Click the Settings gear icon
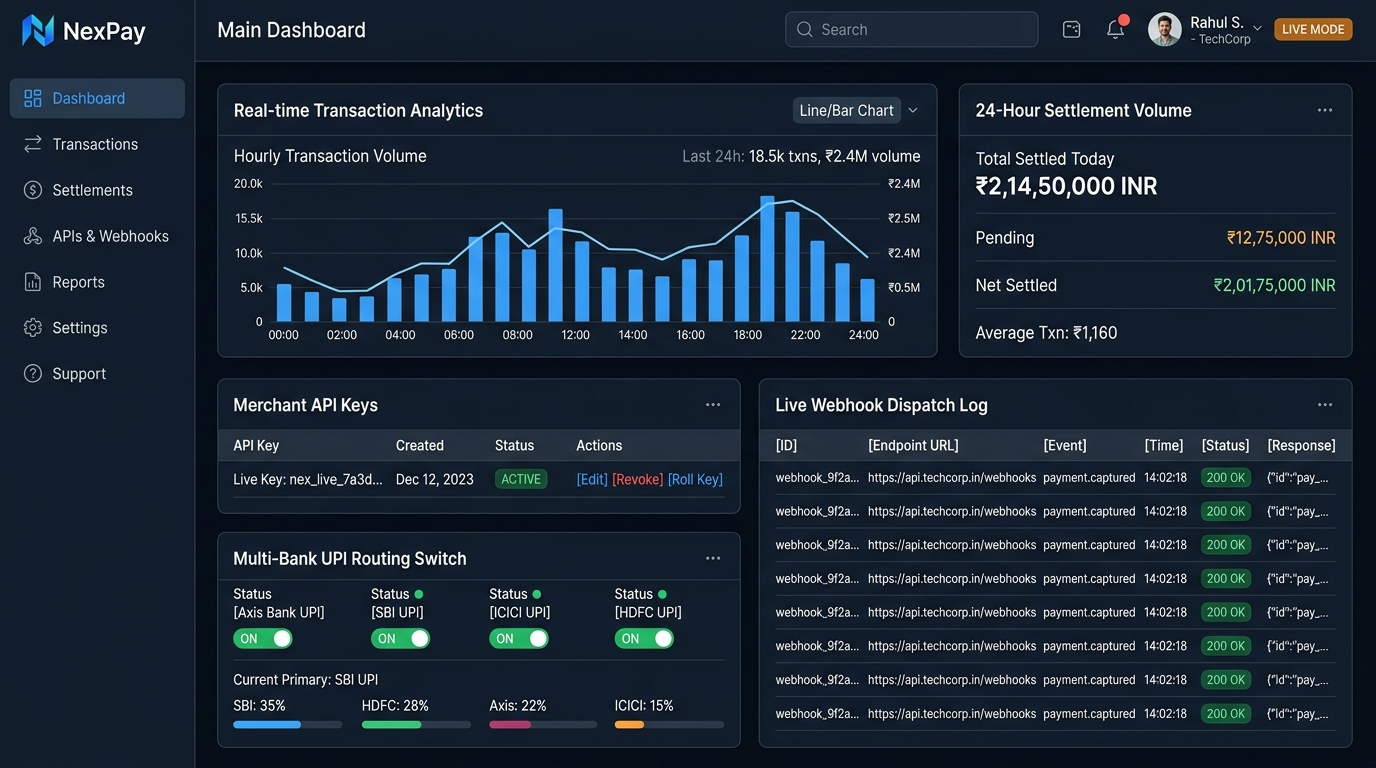Screen dimensions: 1376x768 pyautogui.click(x=33, y=328)
